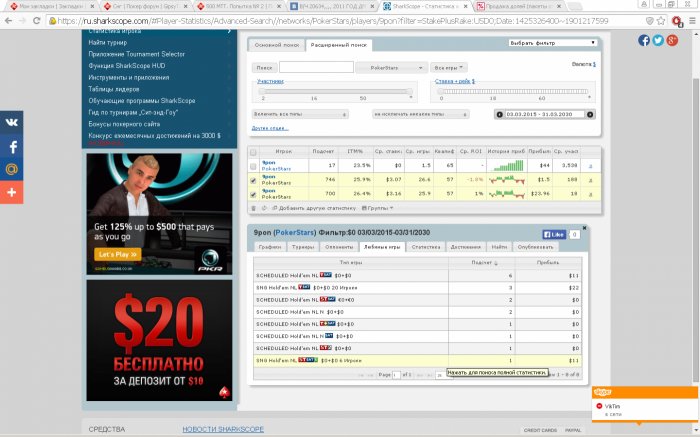
Task: Select the Расширенный поиск tab
Action: (x=339, y=45)
